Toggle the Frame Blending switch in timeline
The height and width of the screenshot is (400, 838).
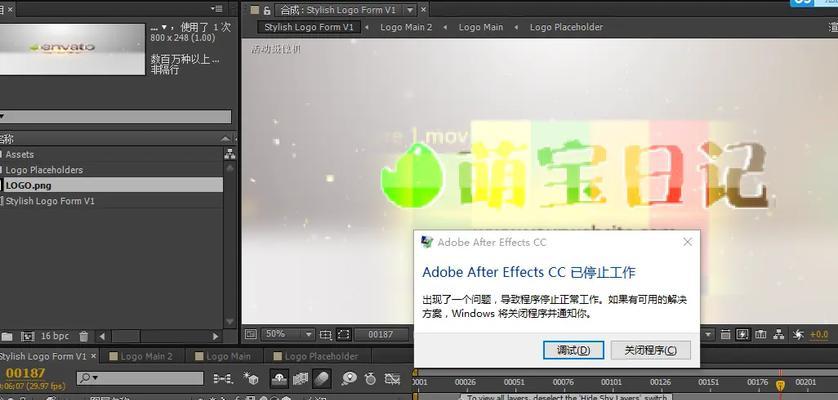[300, 379]
